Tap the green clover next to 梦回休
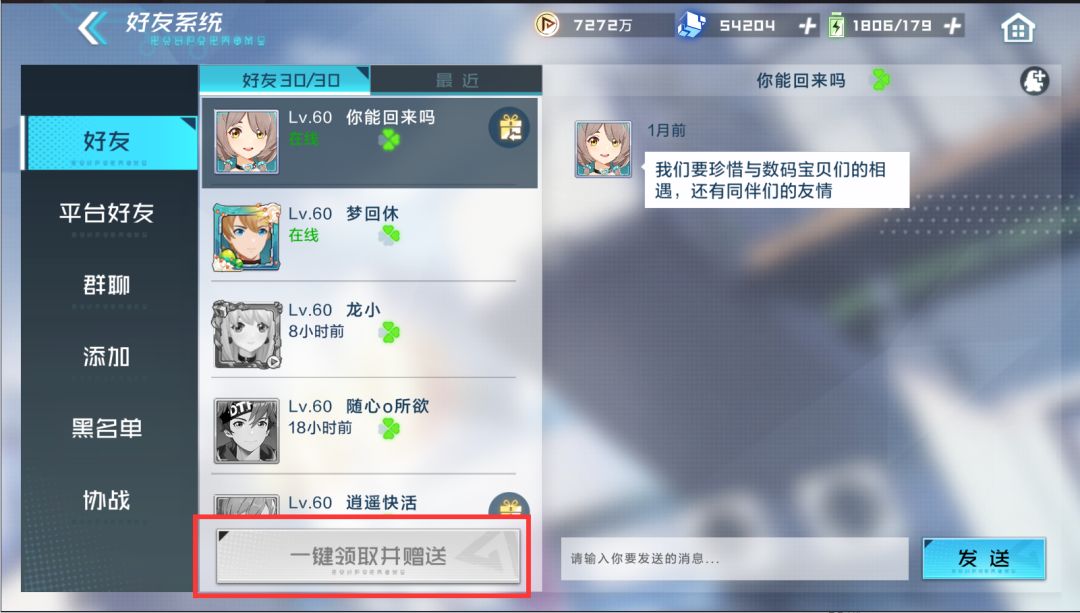This screenshot has height=613, width=1080. click(x=389, y=236)
